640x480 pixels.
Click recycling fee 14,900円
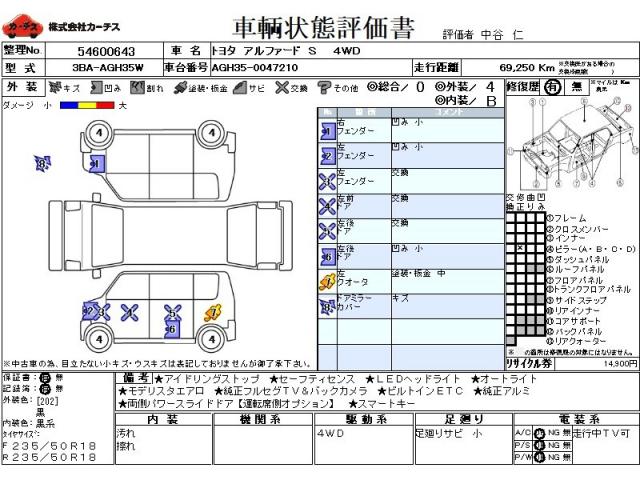(620, 363)
